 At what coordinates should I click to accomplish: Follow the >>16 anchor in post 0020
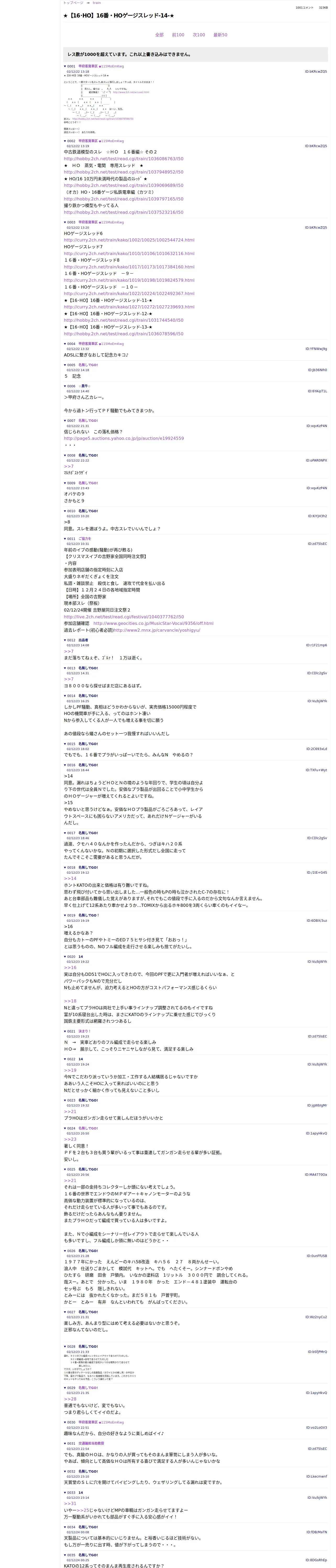coord(70,968)
